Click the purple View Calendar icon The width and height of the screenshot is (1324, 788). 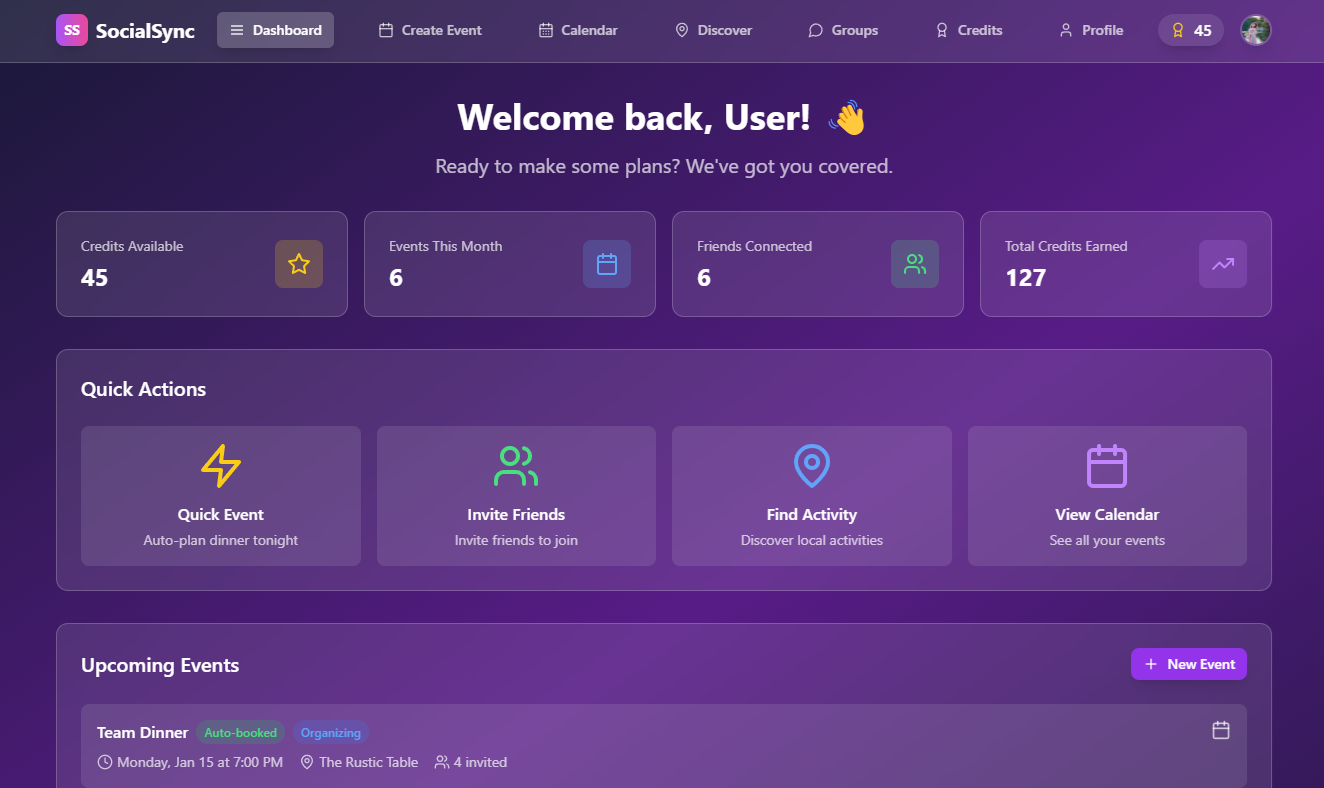(1107, 466)
